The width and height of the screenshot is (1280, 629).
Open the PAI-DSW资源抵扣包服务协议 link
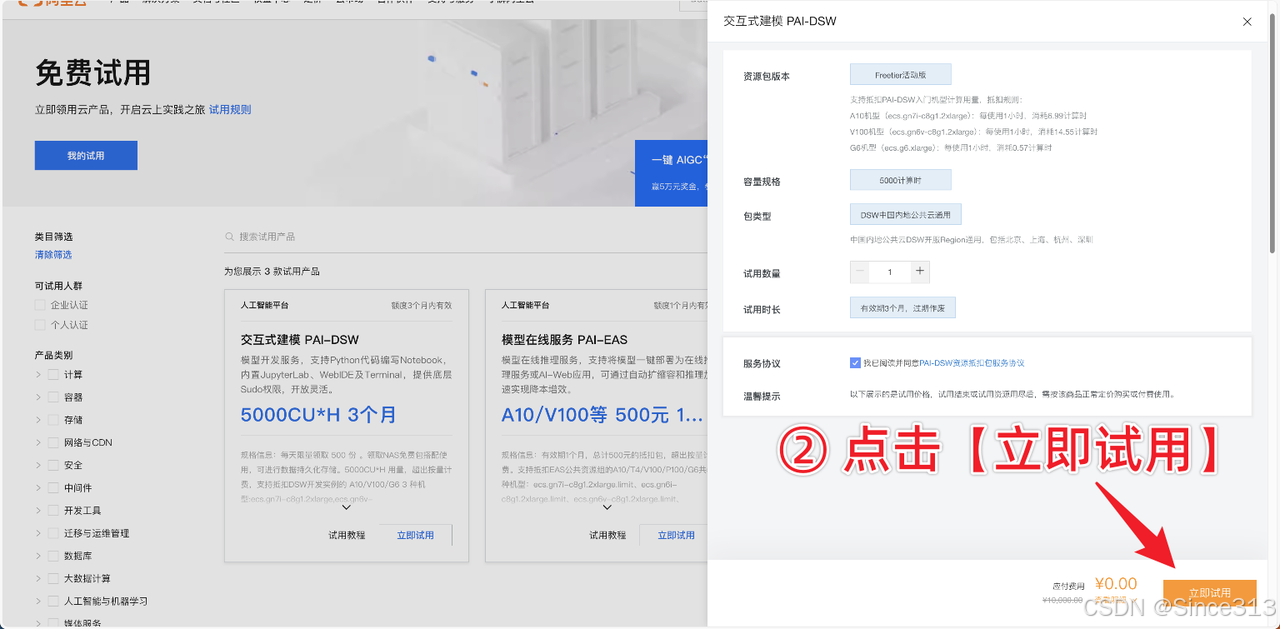(x=972, y=363)
